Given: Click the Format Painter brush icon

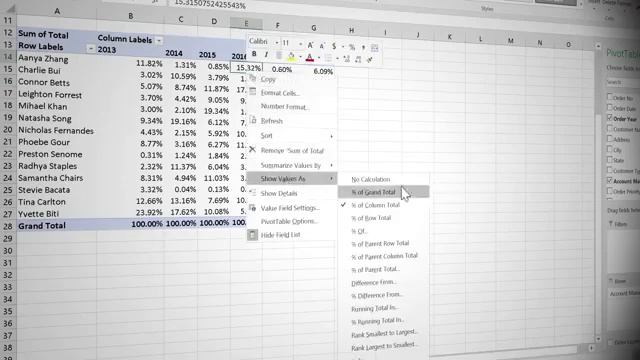Looking at the screenshot, I should click(369, 60).
